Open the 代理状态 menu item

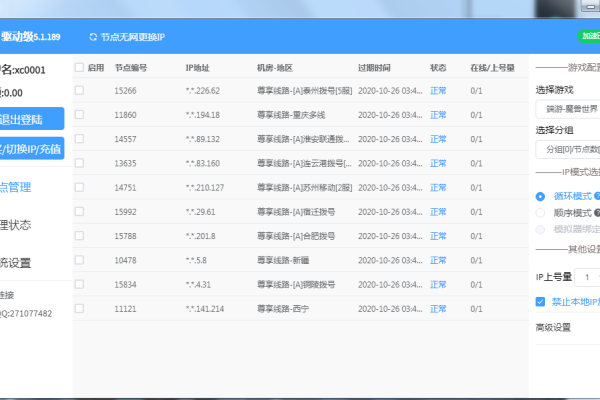click(x=16, y=225)
